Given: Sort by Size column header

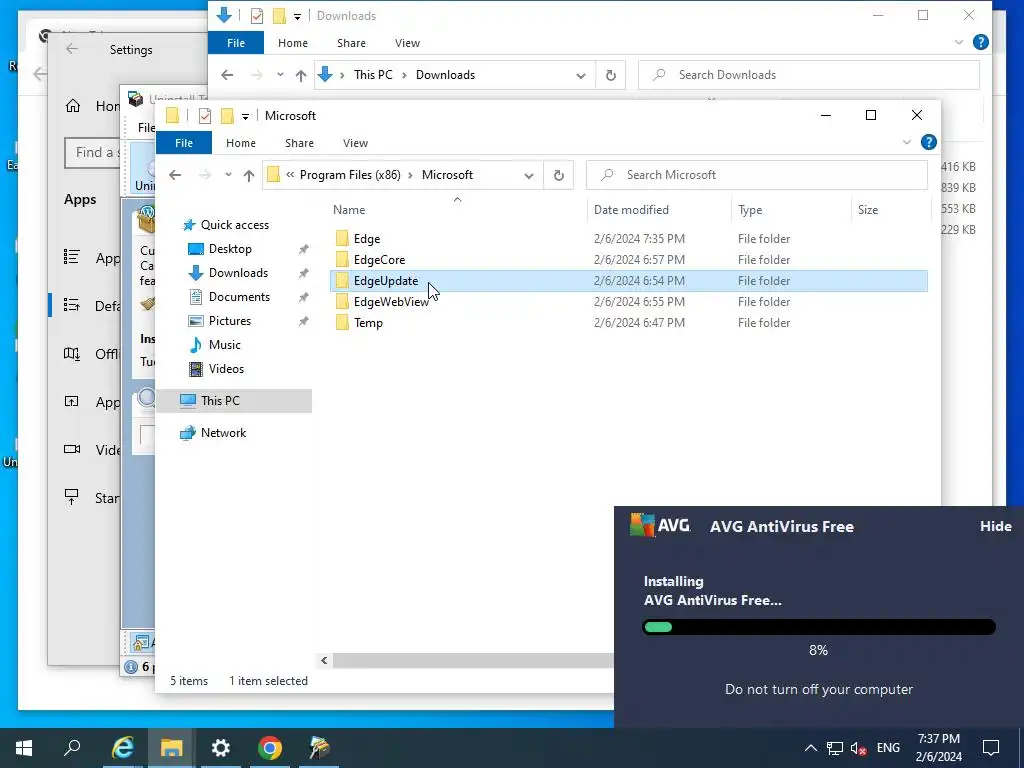Looking at the screenshot, I should 868,210.
